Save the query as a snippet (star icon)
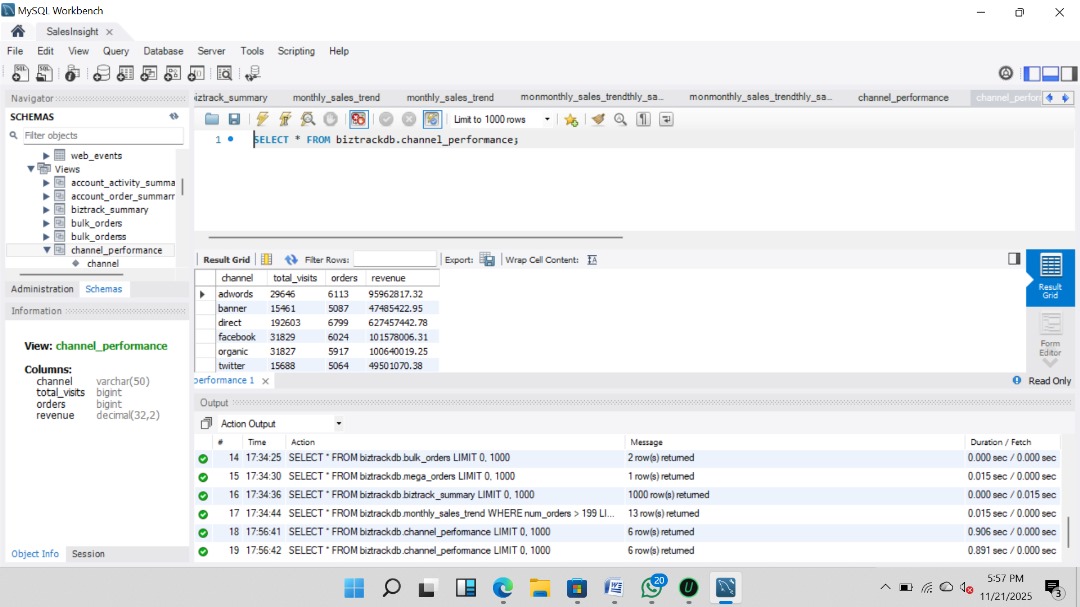The width and height of the screenshot is (1080, 607). (571, 119)
